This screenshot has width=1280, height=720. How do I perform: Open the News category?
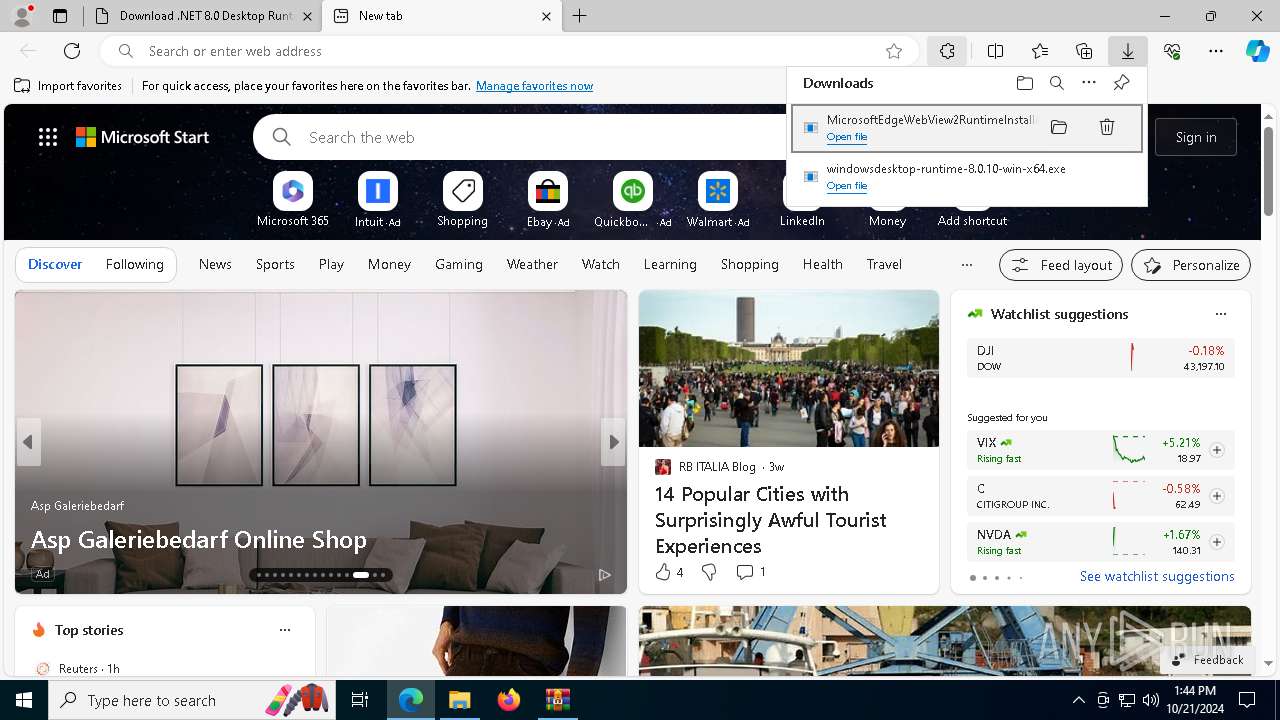click(215, 264)
